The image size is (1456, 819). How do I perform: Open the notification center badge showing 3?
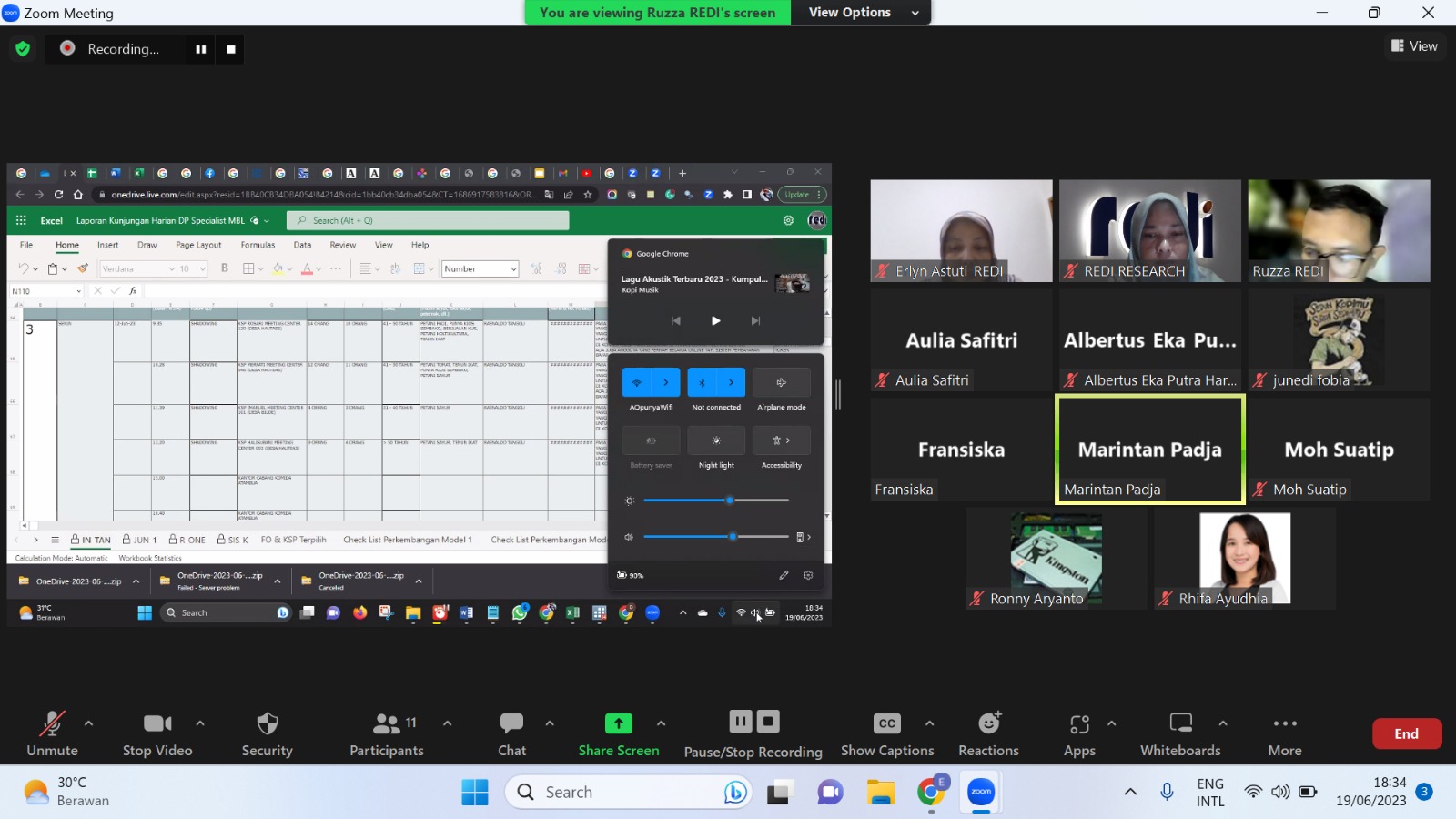1425,792
